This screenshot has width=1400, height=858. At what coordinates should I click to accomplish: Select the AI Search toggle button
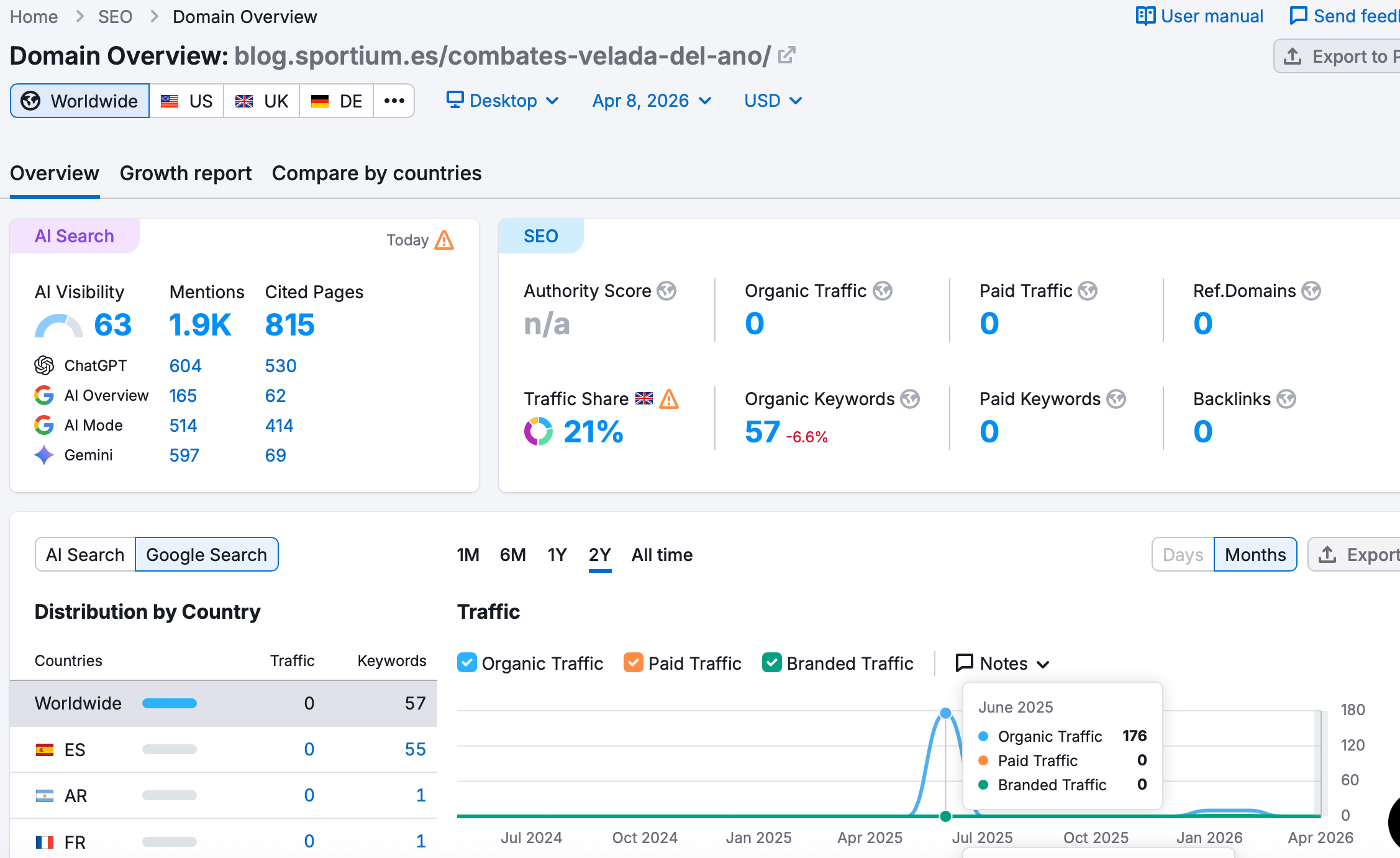tap(85, 554)
